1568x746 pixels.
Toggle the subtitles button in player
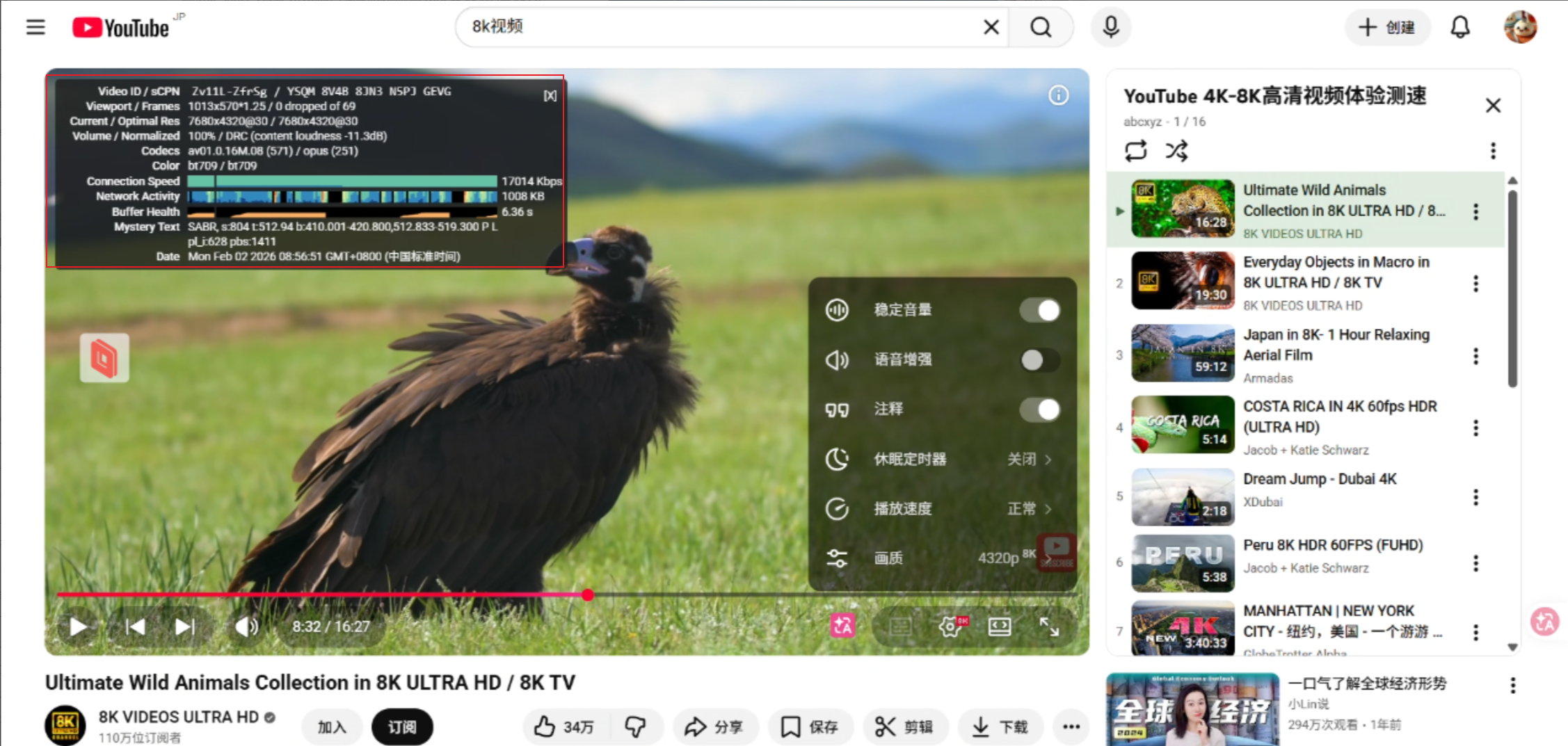click(x=899, y=626)
